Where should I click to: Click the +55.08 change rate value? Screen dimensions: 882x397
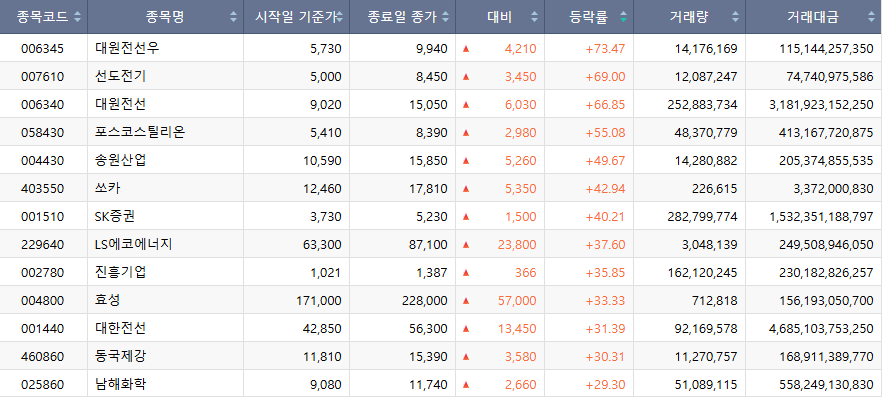pyautogui.click(x=605, y=133)
